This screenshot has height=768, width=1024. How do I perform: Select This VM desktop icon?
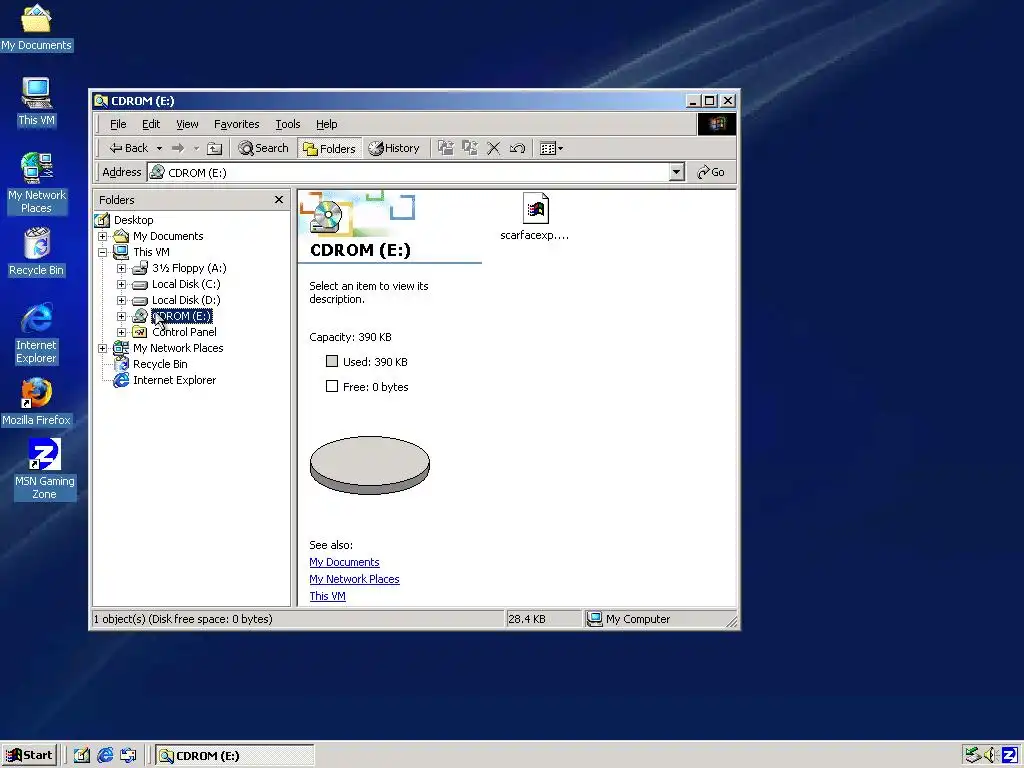point(37,103)
